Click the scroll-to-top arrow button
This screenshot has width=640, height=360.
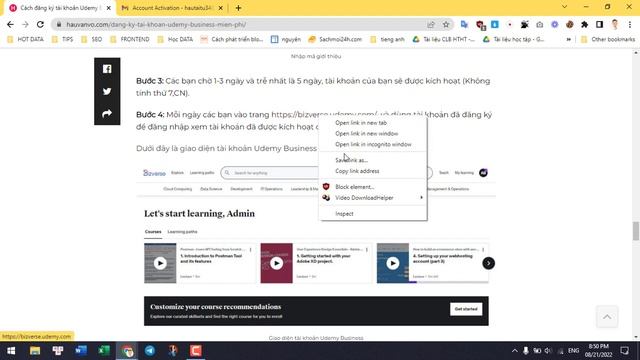coord(607,317)
